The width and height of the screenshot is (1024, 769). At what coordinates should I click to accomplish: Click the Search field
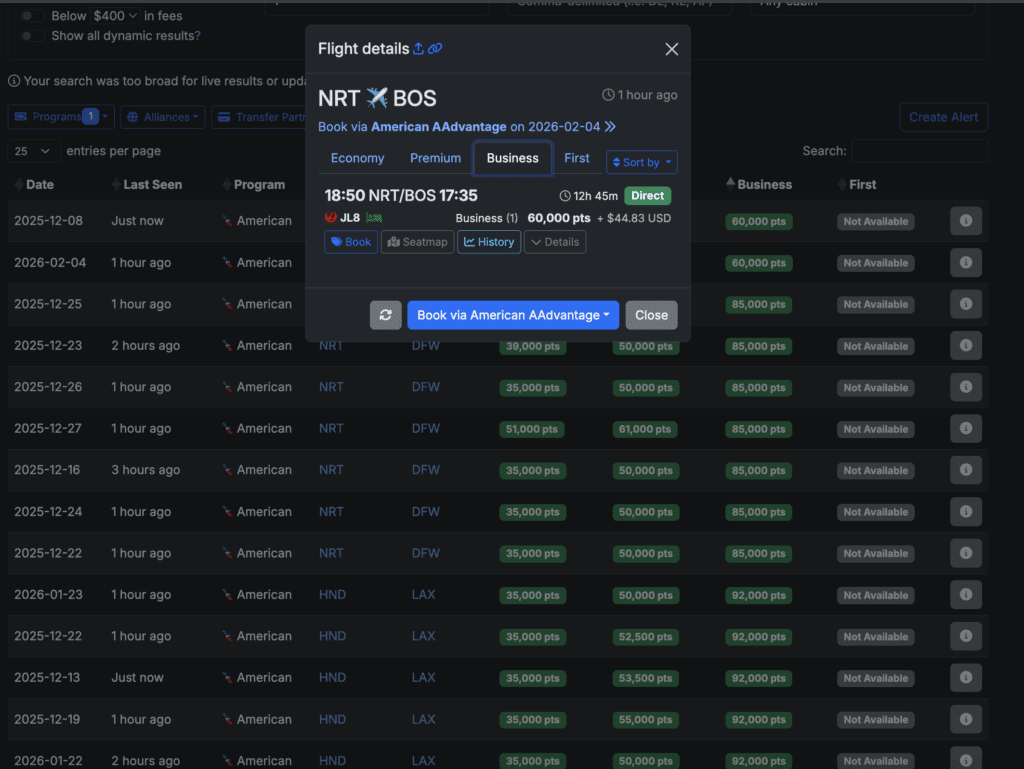(919, 151)
